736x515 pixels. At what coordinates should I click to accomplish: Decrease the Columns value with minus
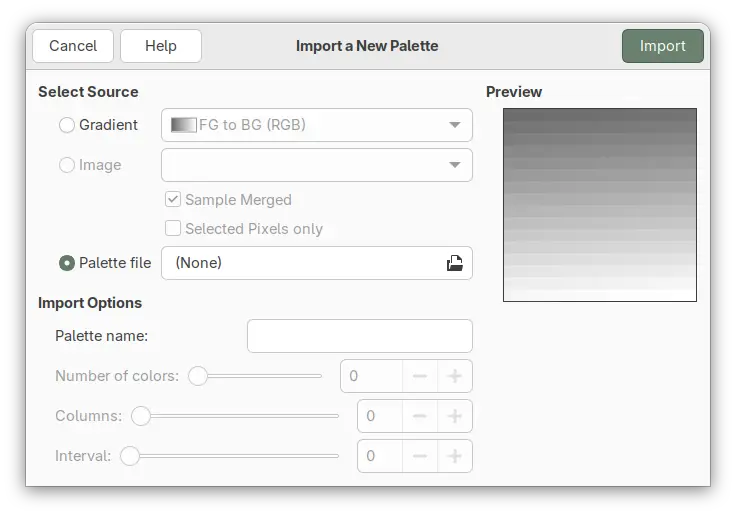(x=420, y=416)
